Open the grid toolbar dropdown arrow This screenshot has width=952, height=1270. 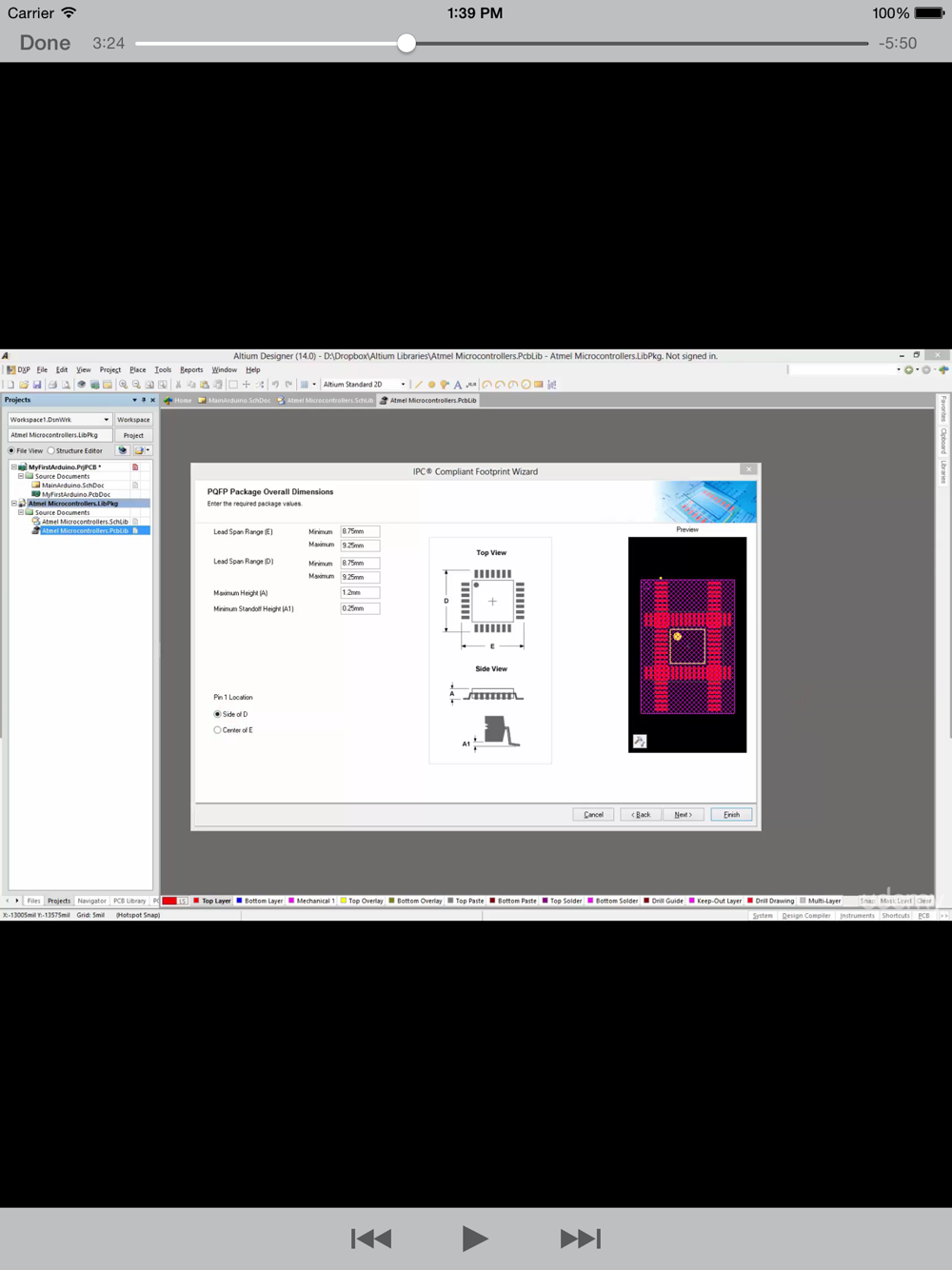[314, 385]
